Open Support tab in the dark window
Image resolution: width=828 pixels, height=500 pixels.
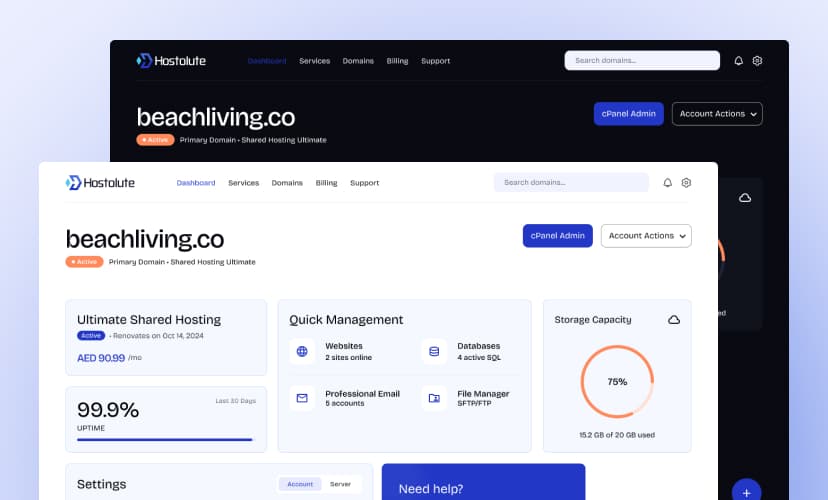(436, 61)
